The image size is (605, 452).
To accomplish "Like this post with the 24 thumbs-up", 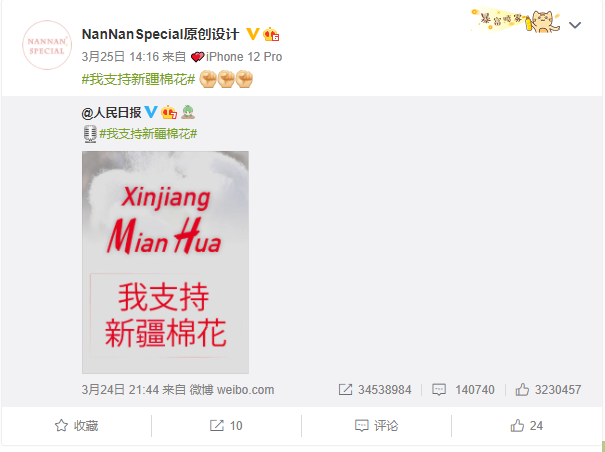I will (x=527, y=426).
